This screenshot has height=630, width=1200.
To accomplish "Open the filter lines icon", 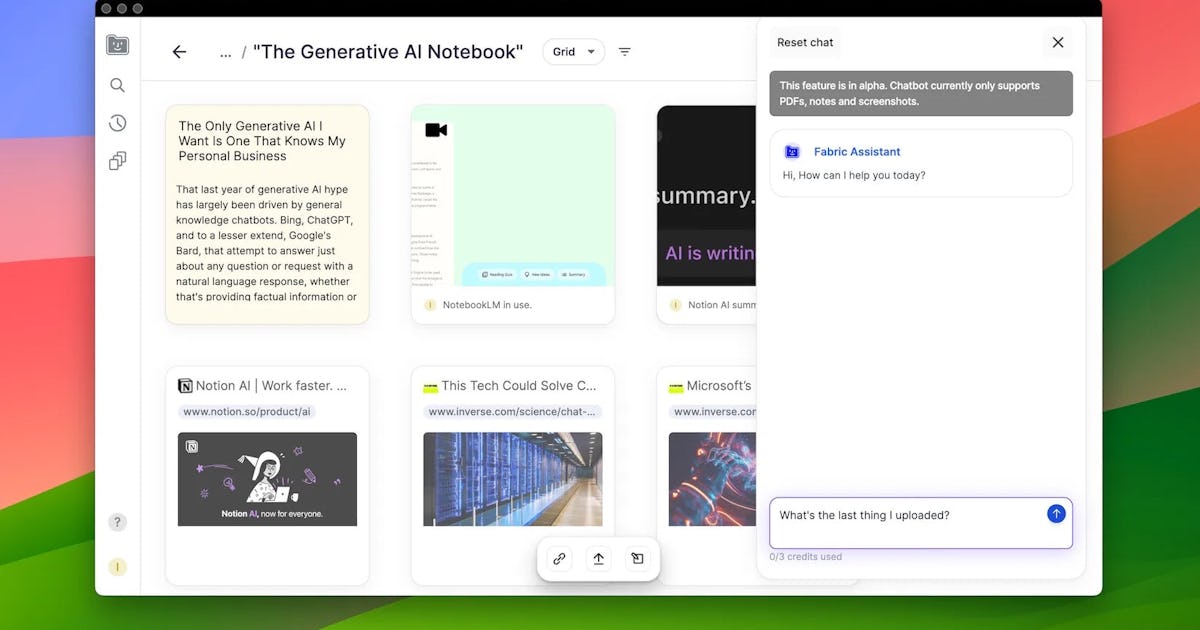I will 625,52.
